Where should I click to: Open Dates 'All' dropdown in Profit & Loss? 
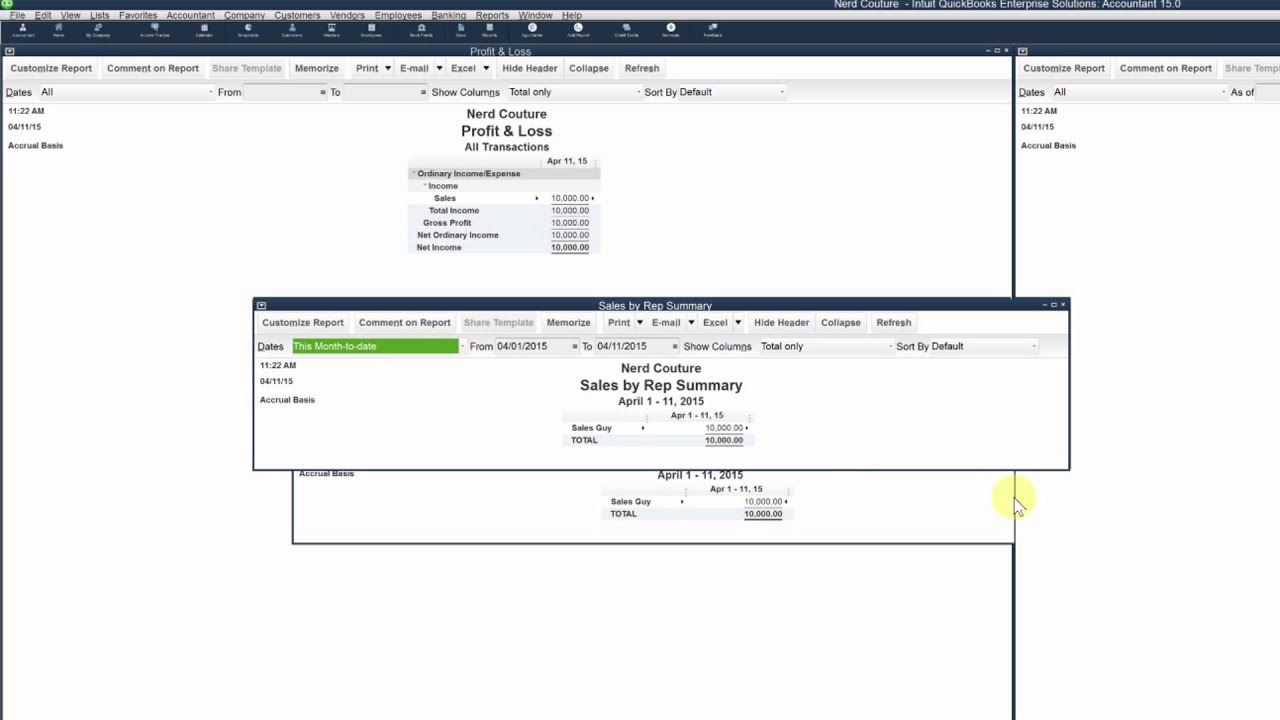(x=211, y=92)
